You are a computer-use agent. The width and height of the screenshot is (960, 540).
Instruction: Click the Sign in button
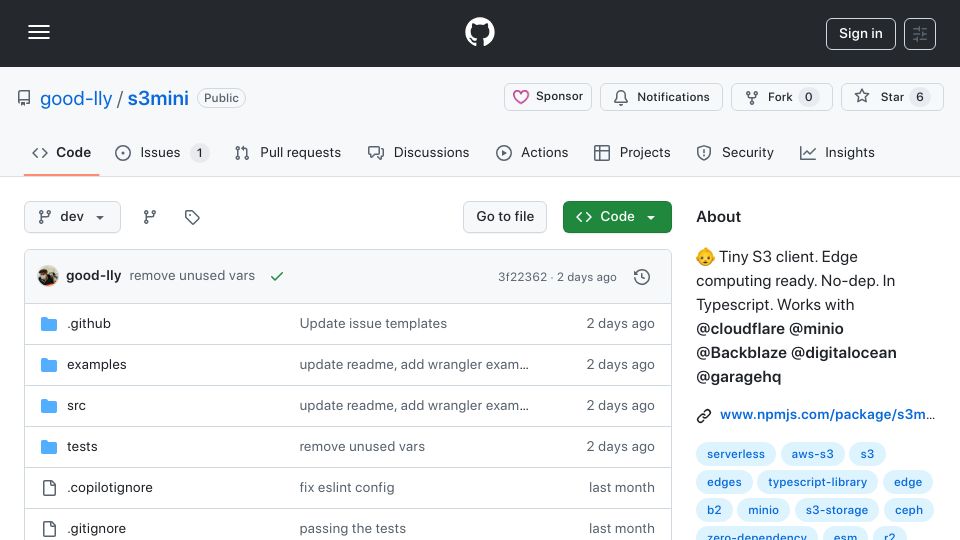point(860,34)
